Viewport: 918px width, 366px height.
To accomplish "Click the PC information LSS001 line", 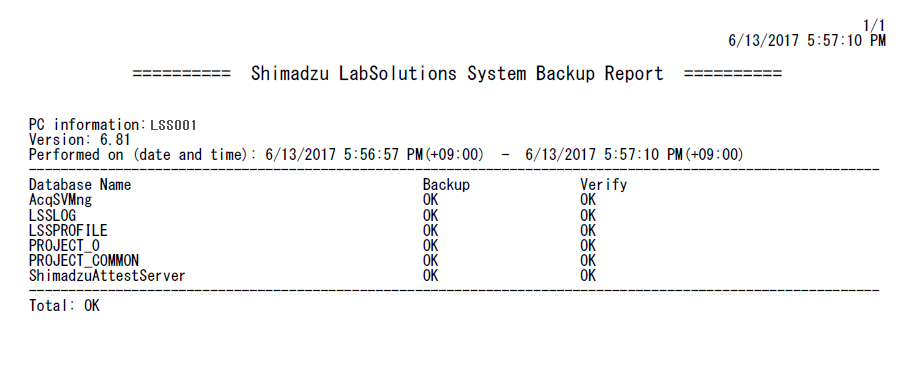I will (x=112, y=125).
